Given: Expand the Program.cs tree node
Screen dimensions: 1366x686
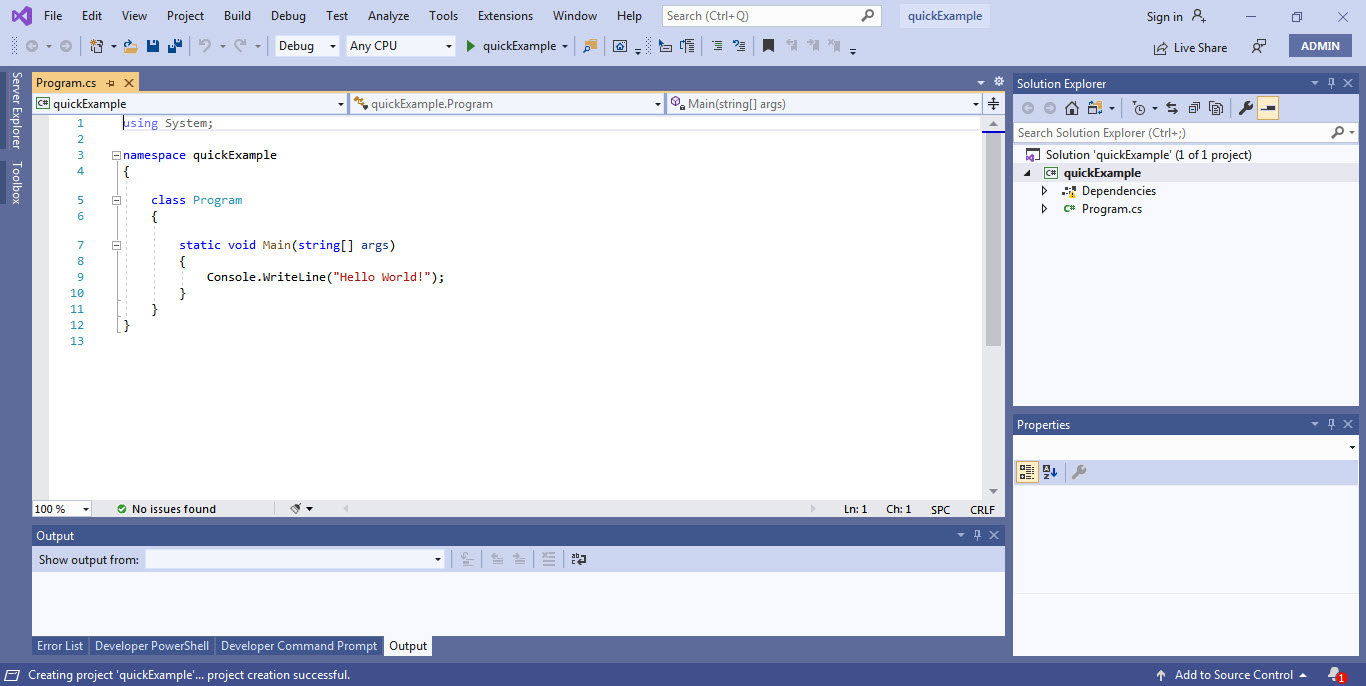Looking at the screenshot, I should pos(1044,209).
